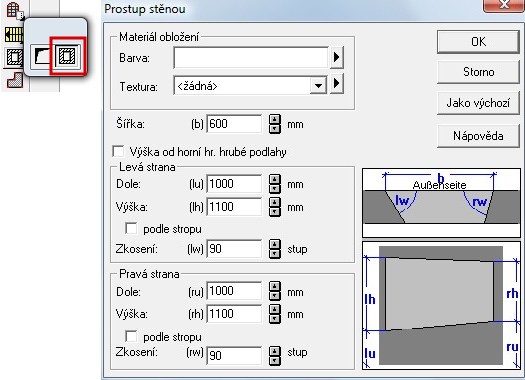The height and width of the screenshot is (380, 525).
Task: Open texture options arrow beside Textura
Action: (x=337, y=83)
